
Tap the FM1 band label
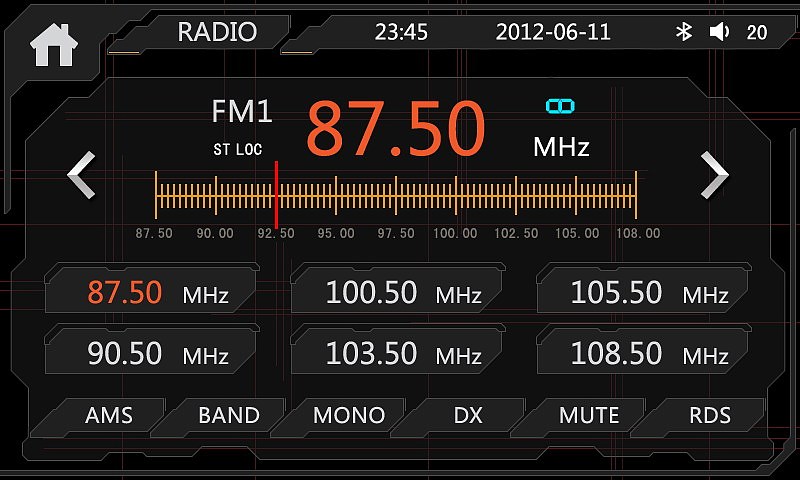[242, 111]
